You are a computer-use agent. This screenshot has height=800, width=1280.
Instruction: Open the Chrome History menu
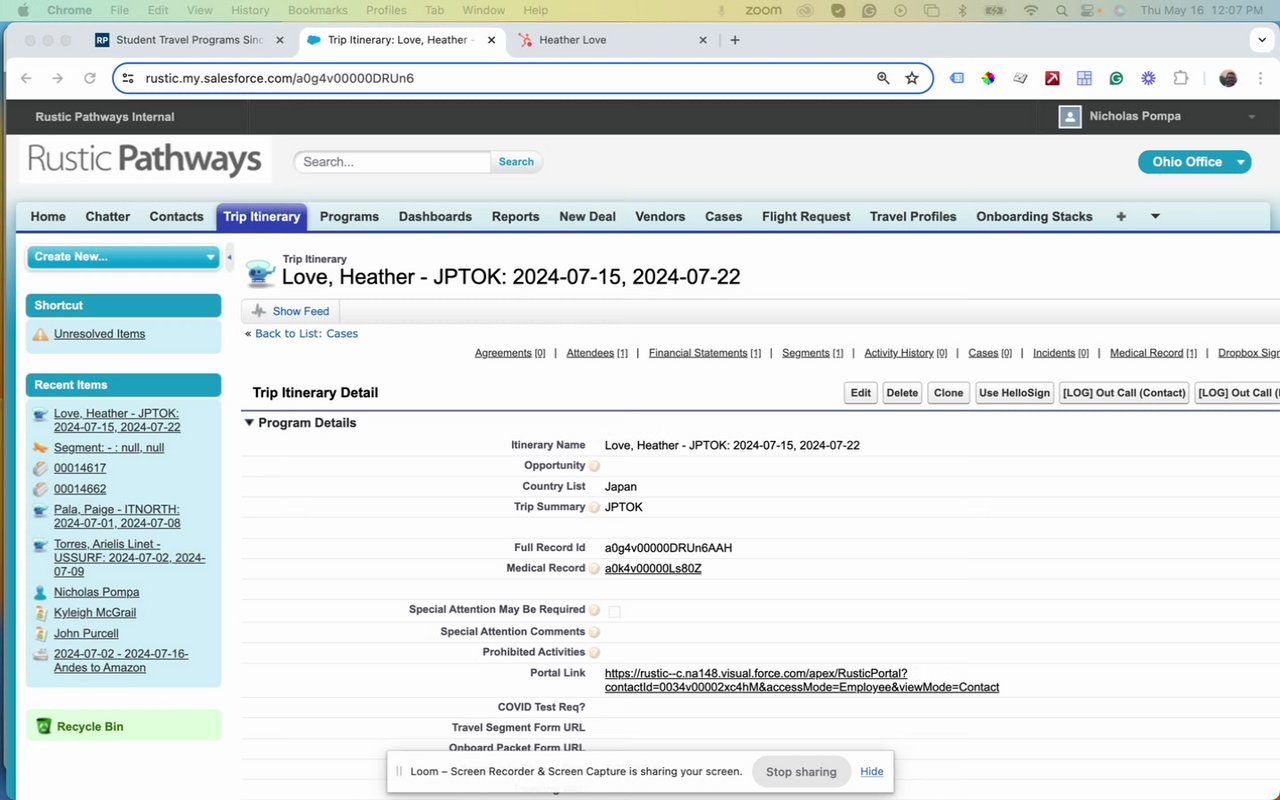click(x=250, y=10)
